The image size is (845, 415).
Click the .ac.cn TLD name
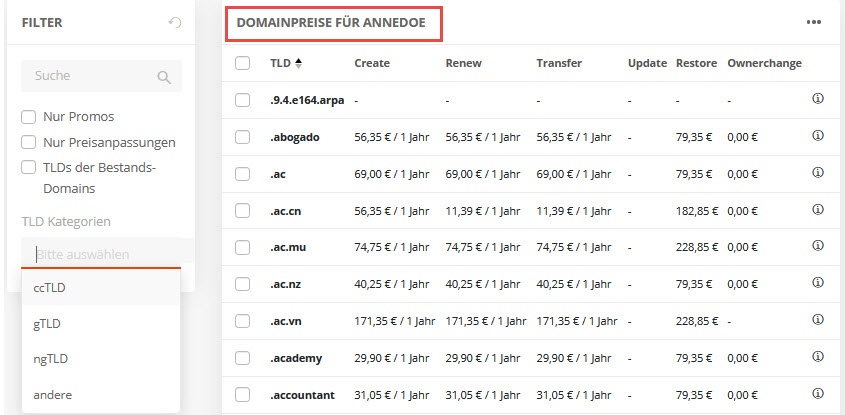click(286, 211)
